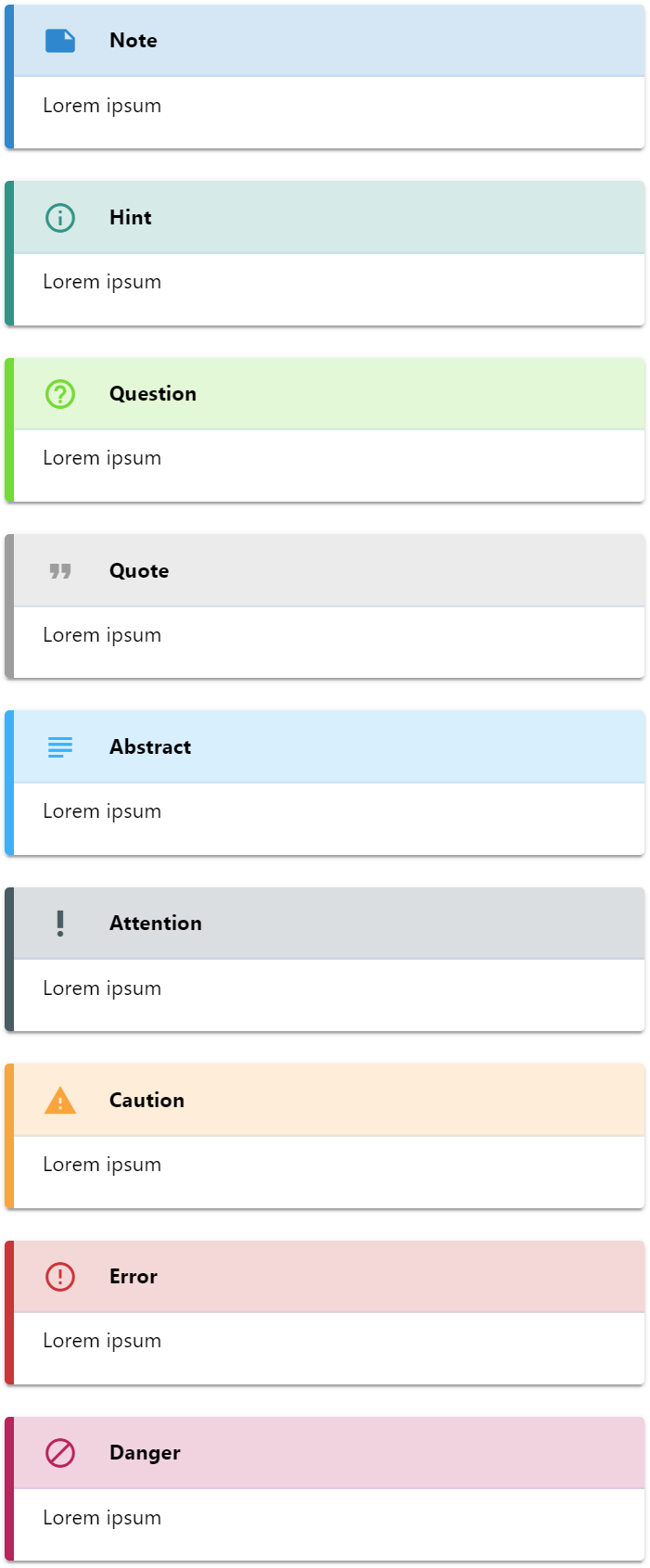Screen dimensions: 650x1568
Task: Click the gray Quote marks icon
Action: point(60,571)
